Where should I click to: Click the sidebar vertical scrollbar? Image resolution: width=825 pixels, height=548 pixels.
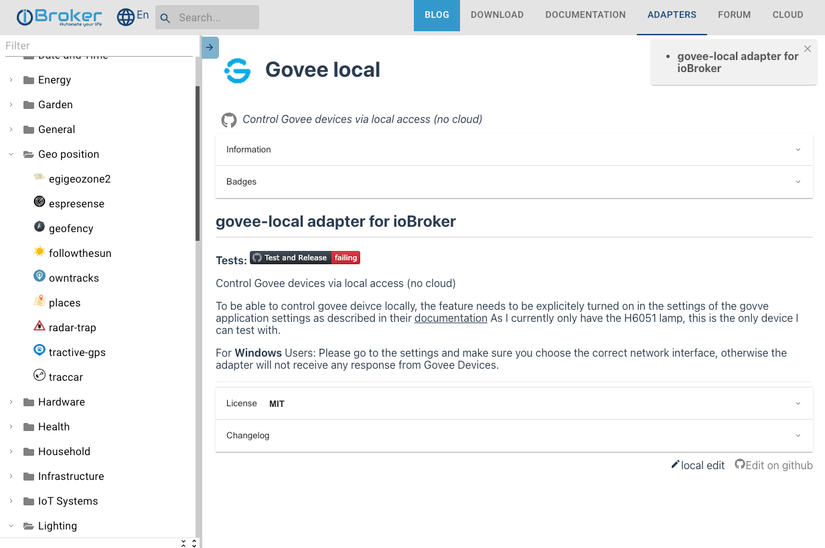pyautogui.click(x=198, y=163)
